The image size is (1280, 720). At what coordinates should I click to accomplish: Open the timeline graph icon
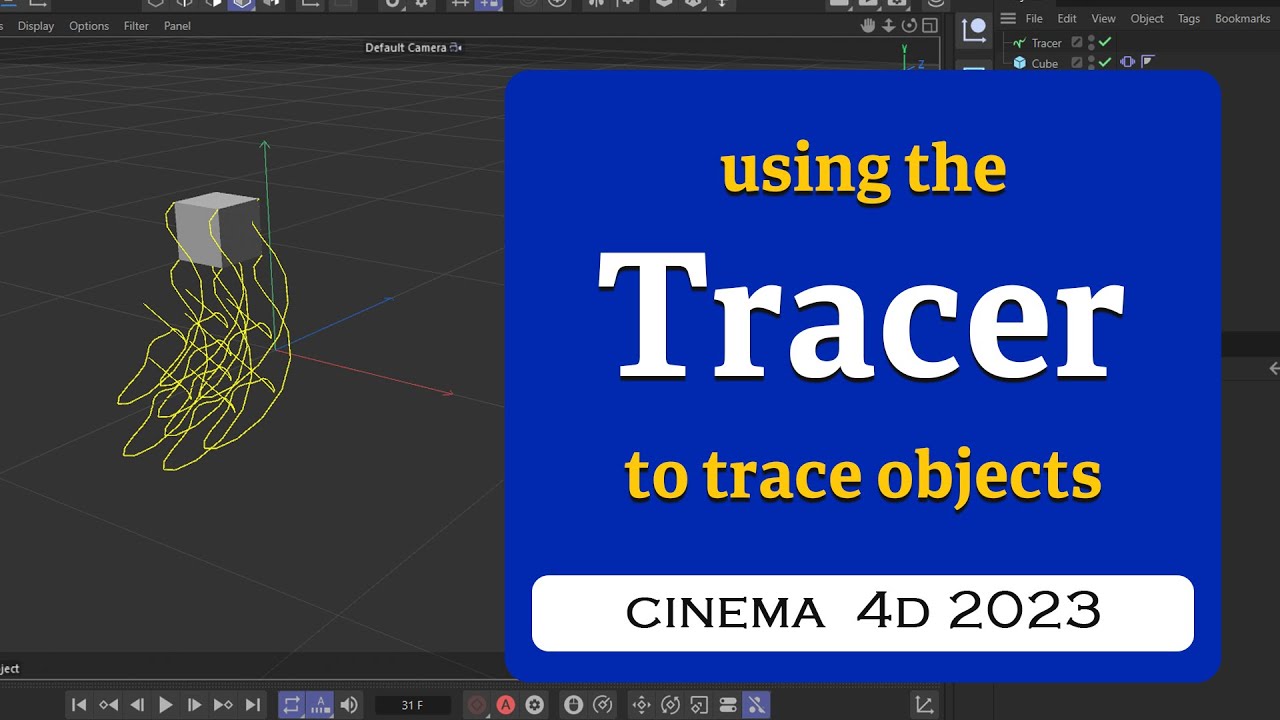(x=925, y=705)
